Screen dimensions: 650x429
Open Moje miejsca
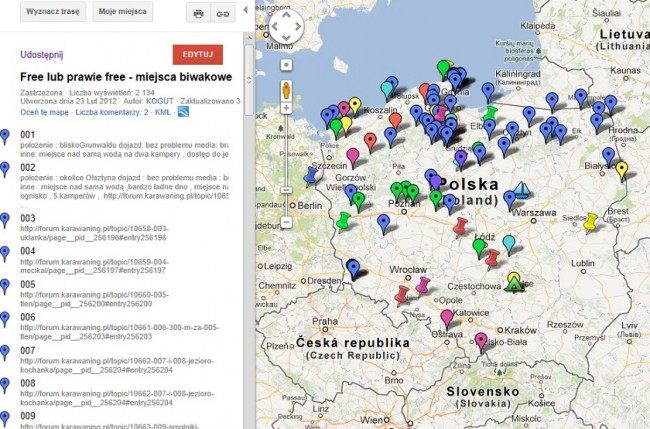coord(122,12)
